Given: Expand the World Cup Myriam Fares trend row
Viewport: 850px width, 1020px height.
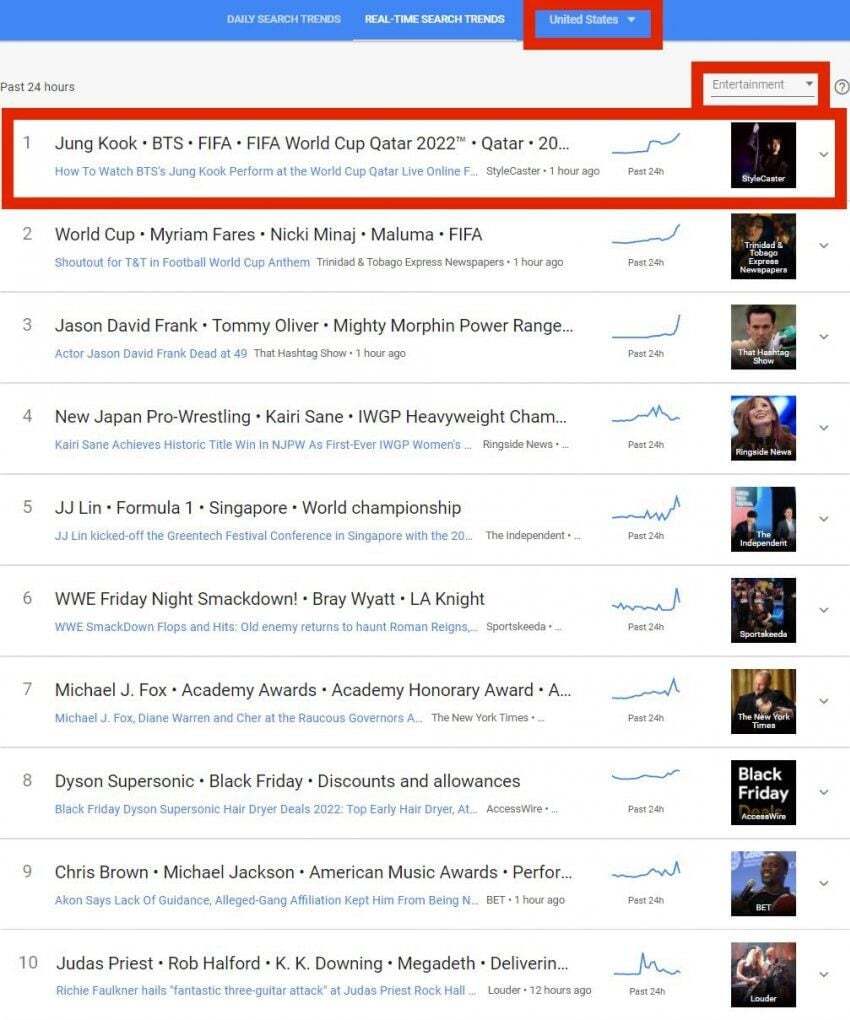Looking at the screenshot, I should (823, 246).
